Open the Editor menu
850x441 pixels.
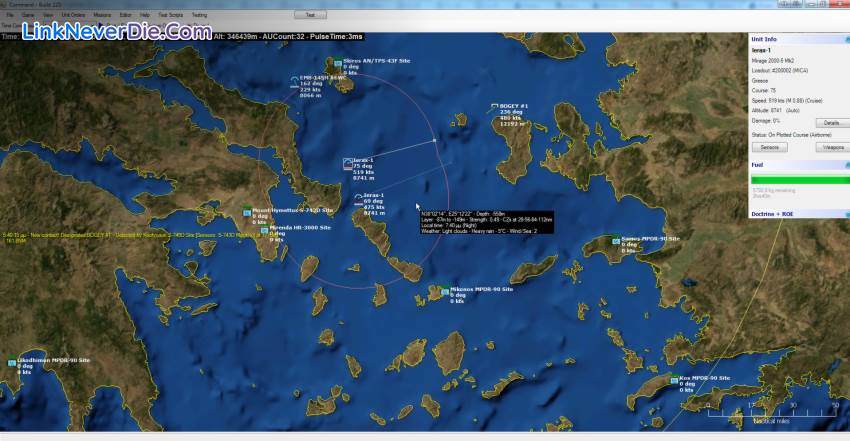(x=125, y=15)
